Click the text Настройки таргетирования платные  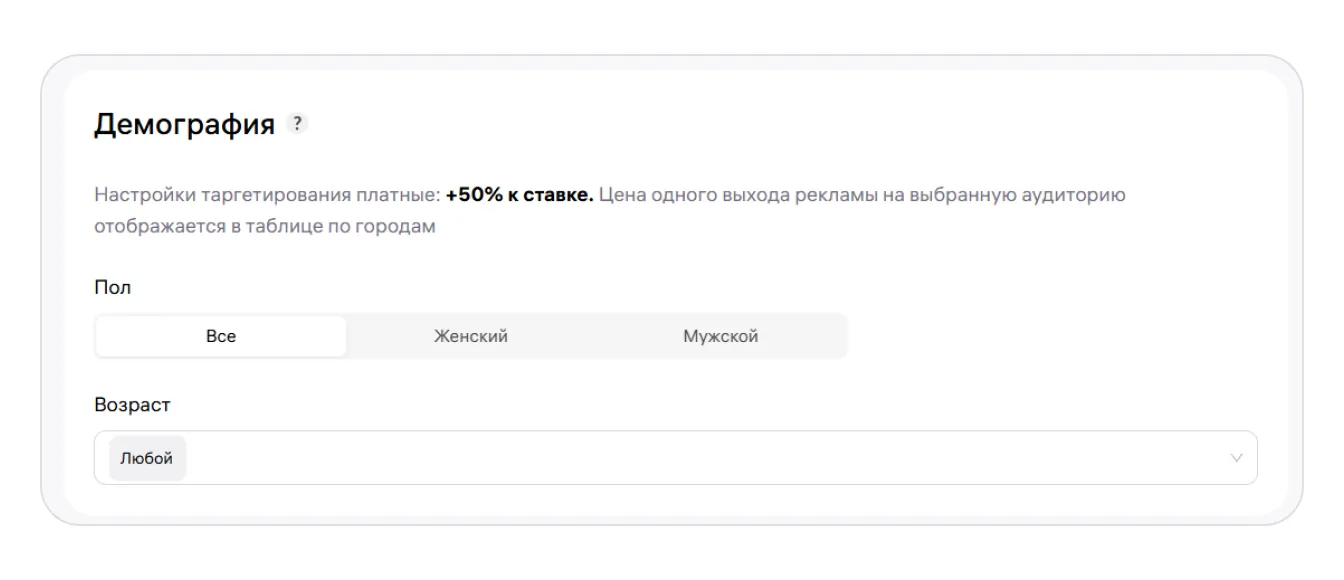point(266,195)
